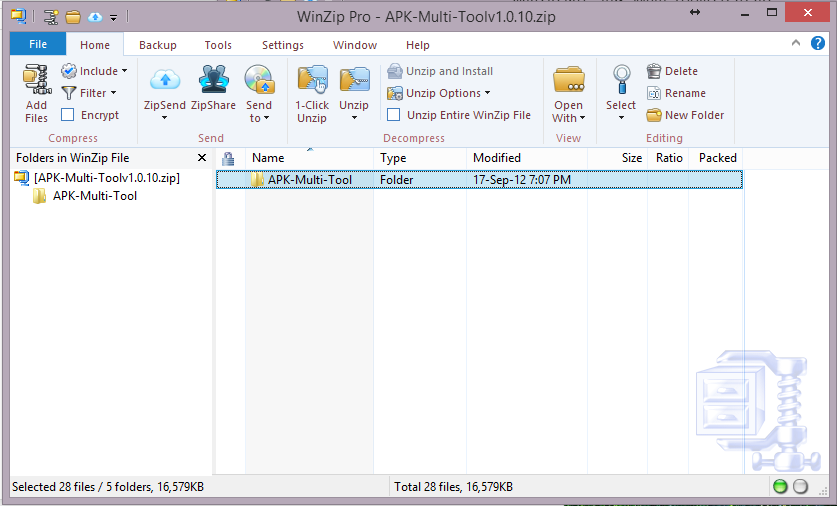Click the blue Help question mark icon
837x506 pixels.
tap(817, 43)
